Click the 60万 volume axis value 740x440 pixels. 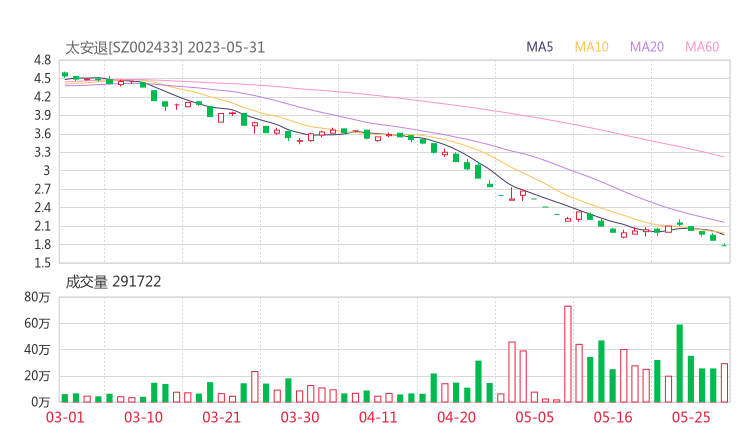point(37,323)
